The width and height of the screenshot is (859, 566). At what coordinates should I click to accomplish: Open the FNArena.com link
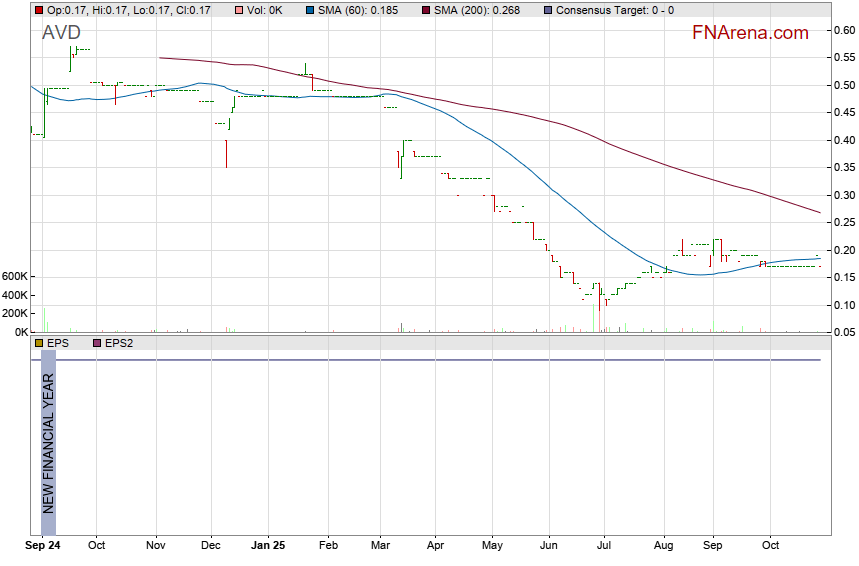tap(750, 33)
